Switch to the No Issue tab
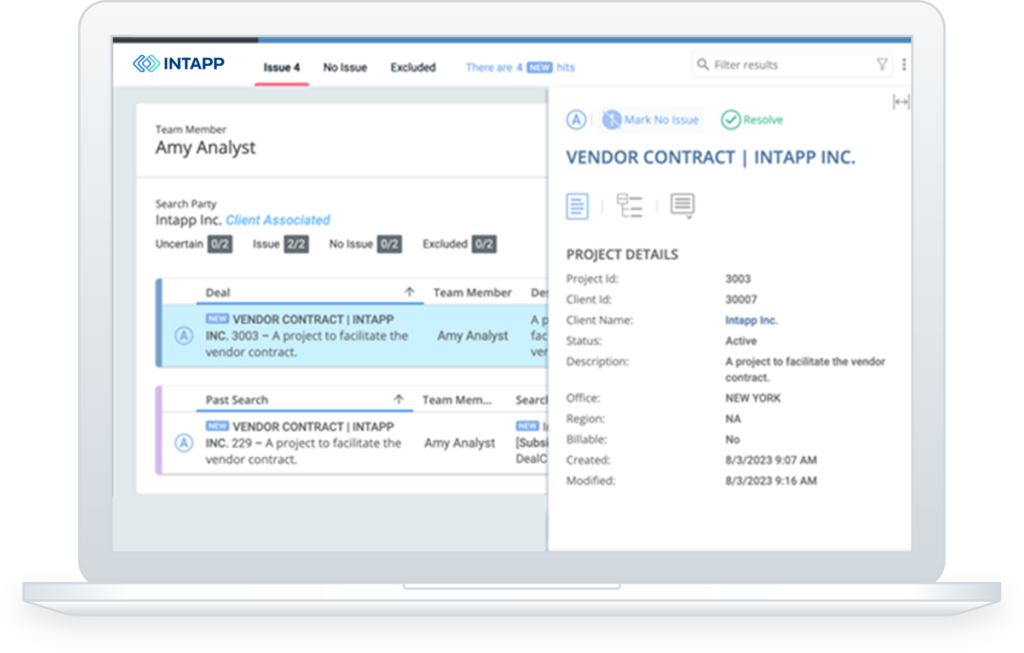The height and width of the screenshot is (653, 1024). click(x=345, y=67)
